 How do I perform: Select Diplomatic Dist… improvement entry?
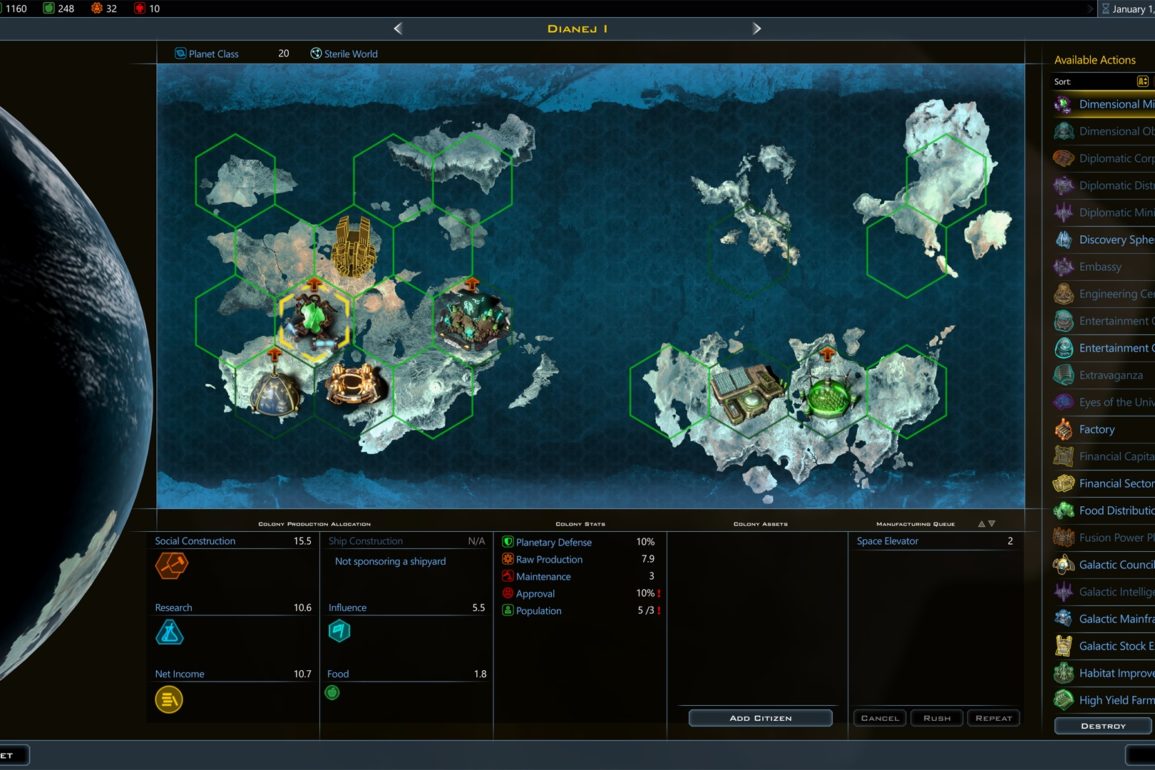(1103, 186)
